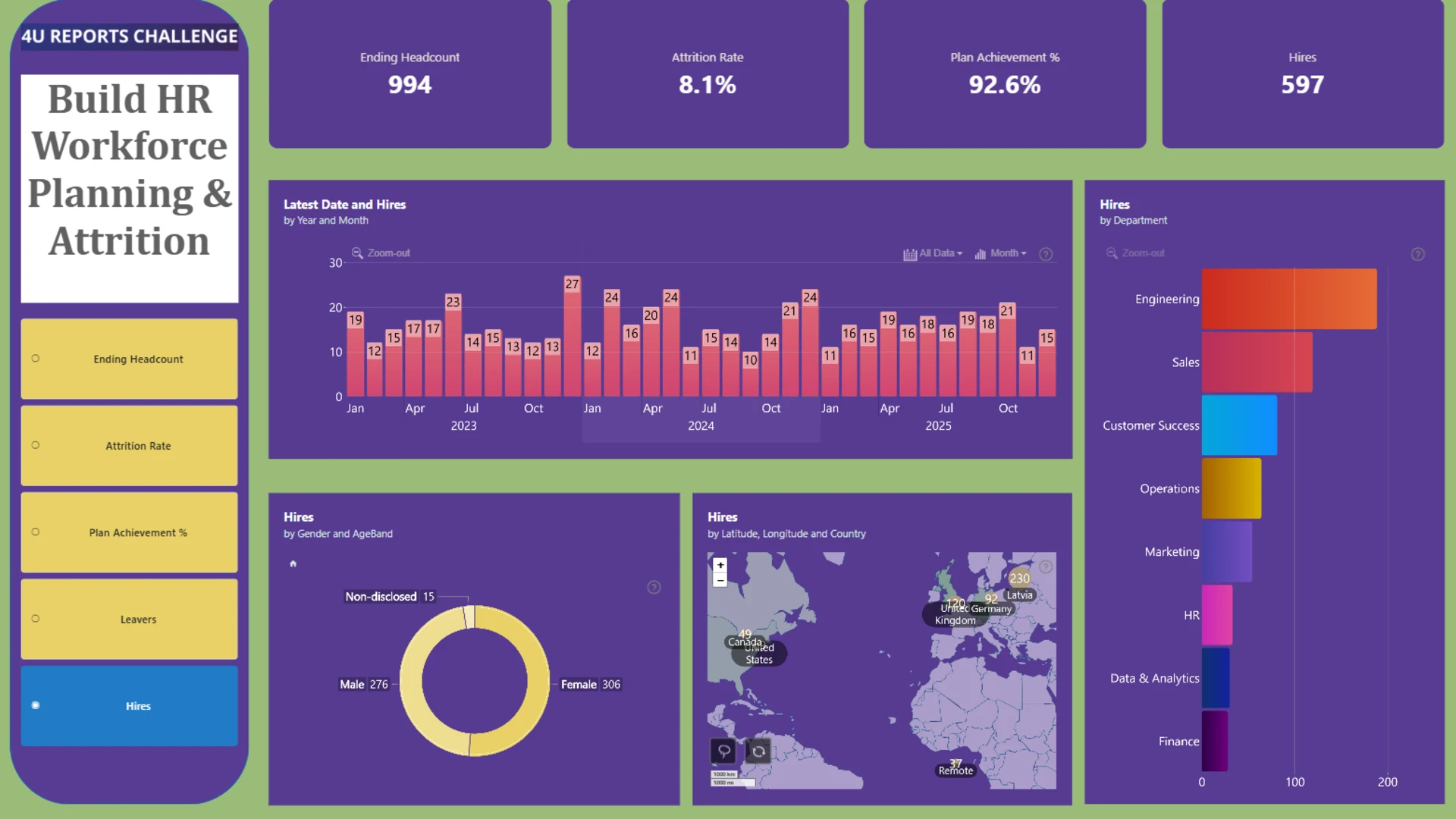Click the 2023 year axis label
The width and height of the screenshot is (1456, 819).
coord(464,426)
